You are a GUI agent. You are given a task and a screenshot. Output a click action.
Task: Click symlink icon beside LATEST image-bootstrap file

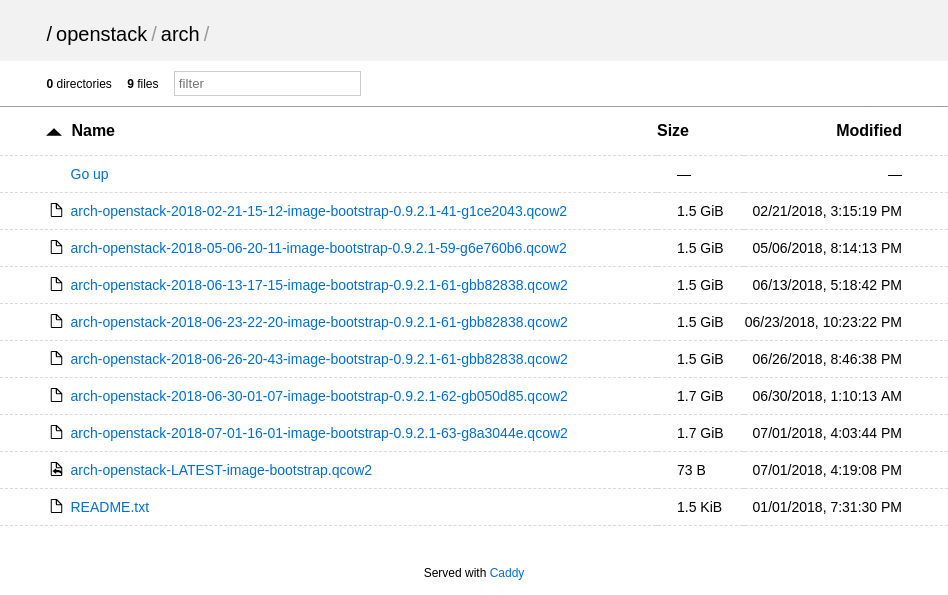[56, 469]
